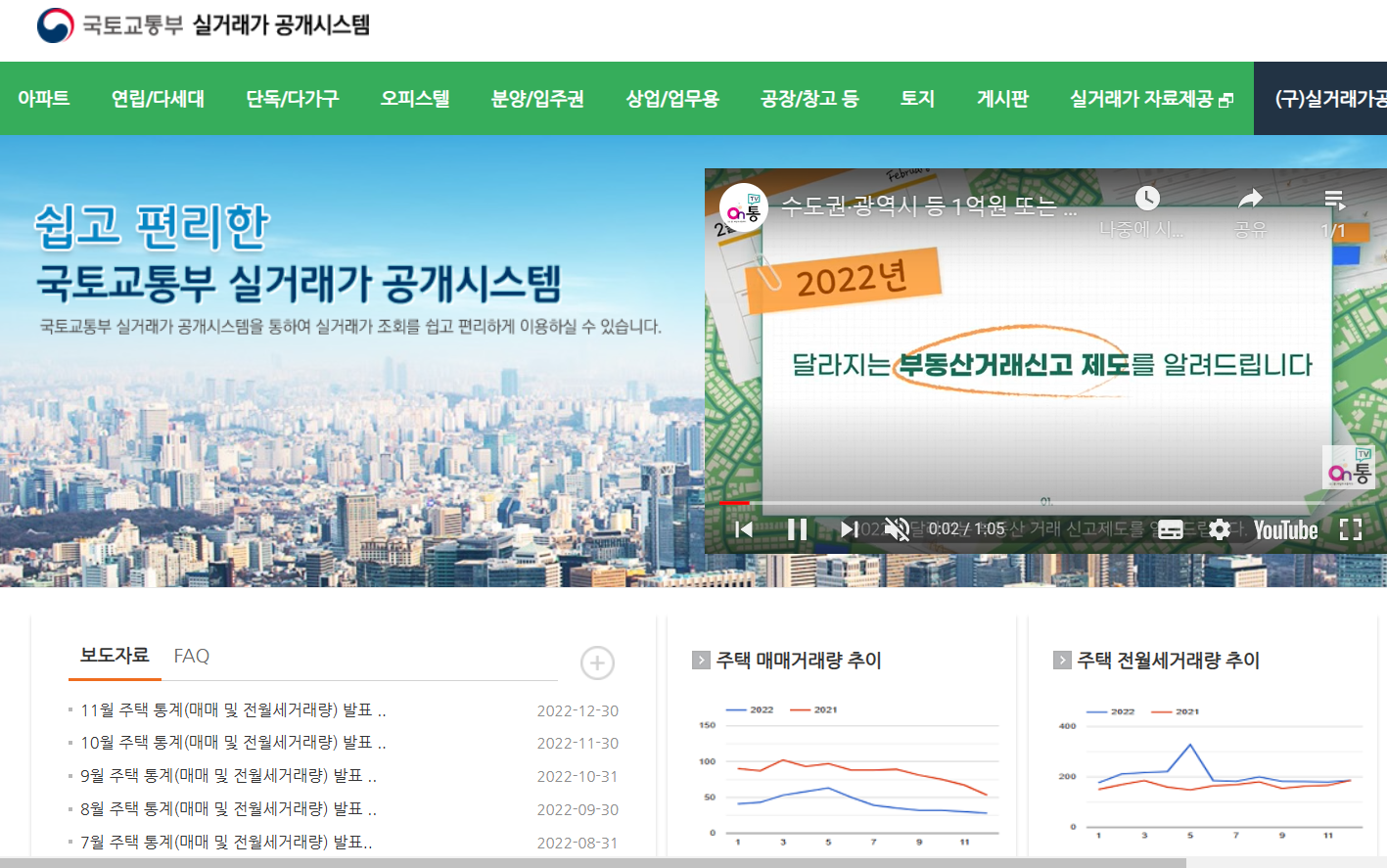1387x868 pixels.
Task: Open 실거래가 자료제공 in the navigation bar
Action: (1143, 98)
